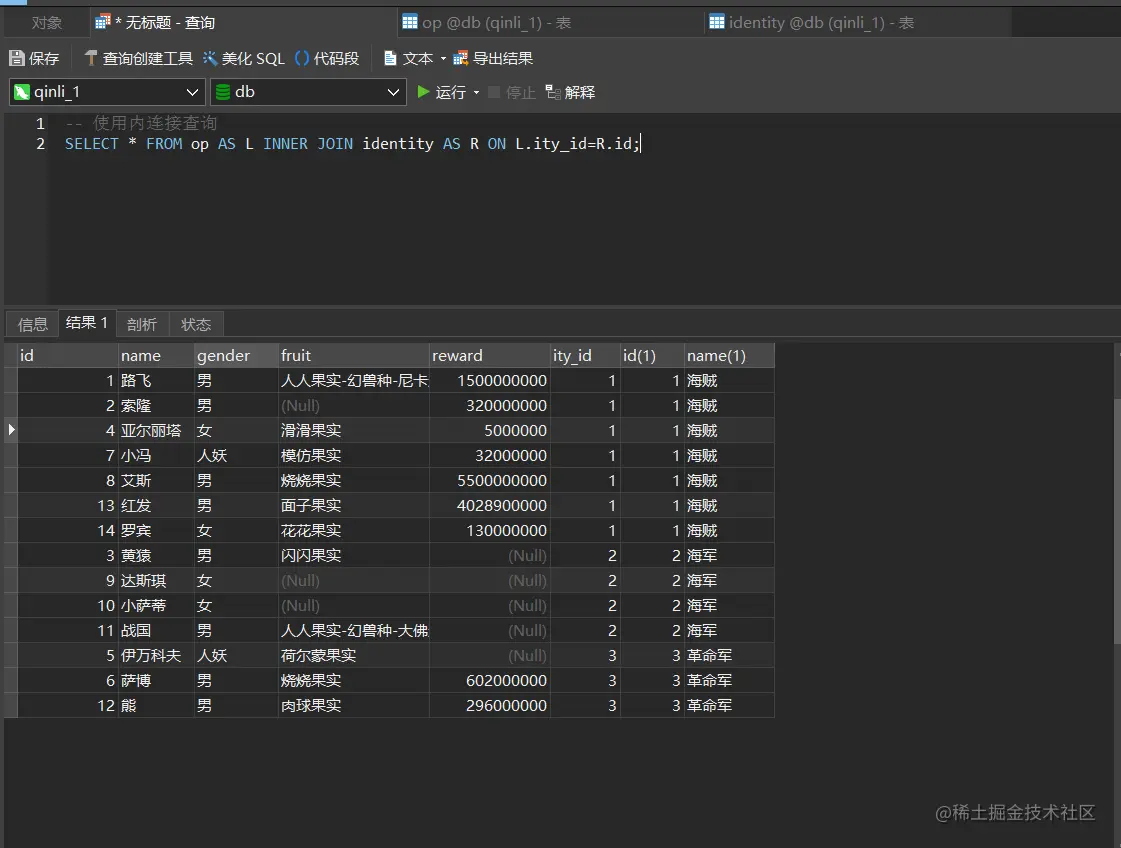Viewport: 1121px width, 848px height.
Task: Click the reward column header
Action: (x=490, y=355)
